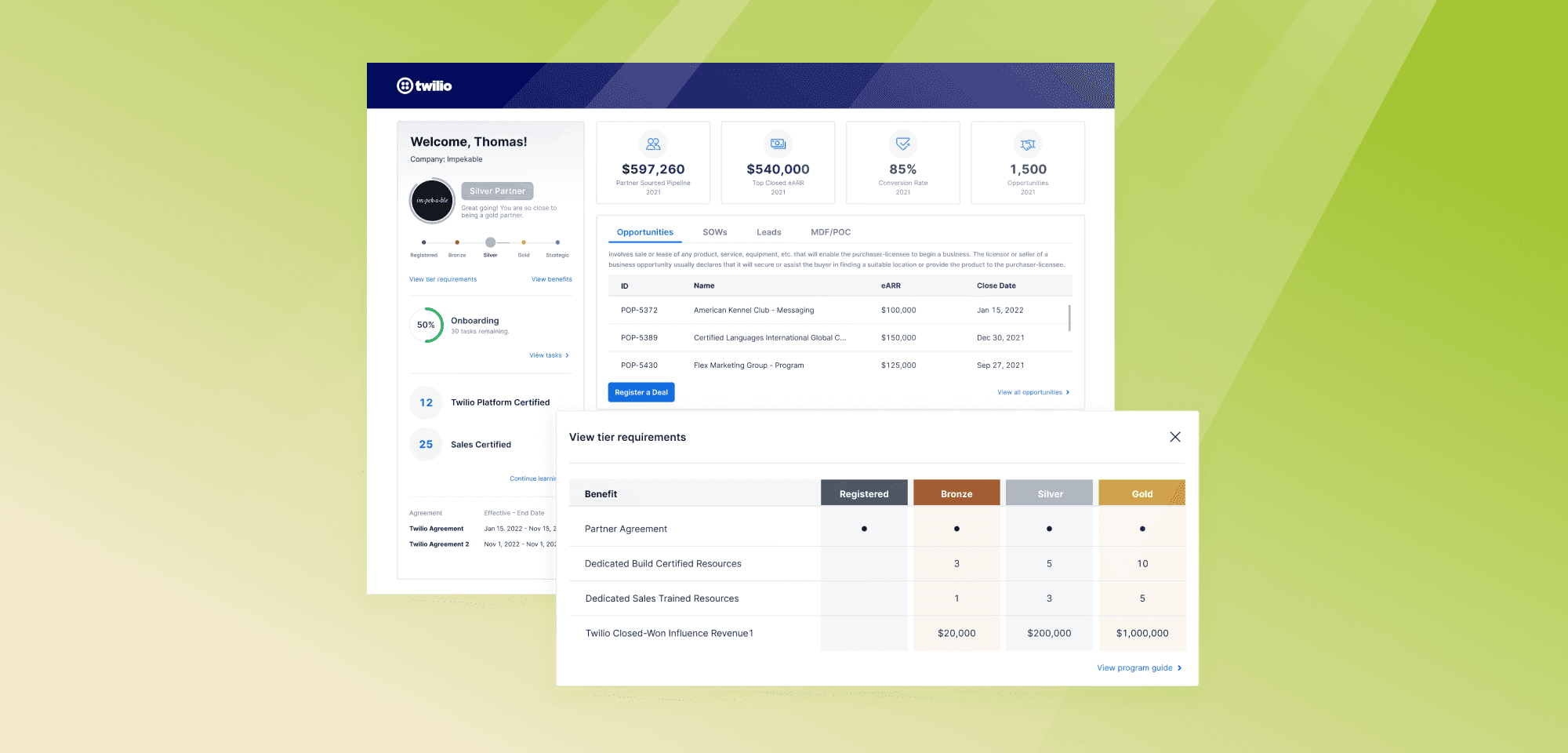The width and height of the screenshot is (1568, 753).
Task: Open View tasks link
Action: [546, 355]
